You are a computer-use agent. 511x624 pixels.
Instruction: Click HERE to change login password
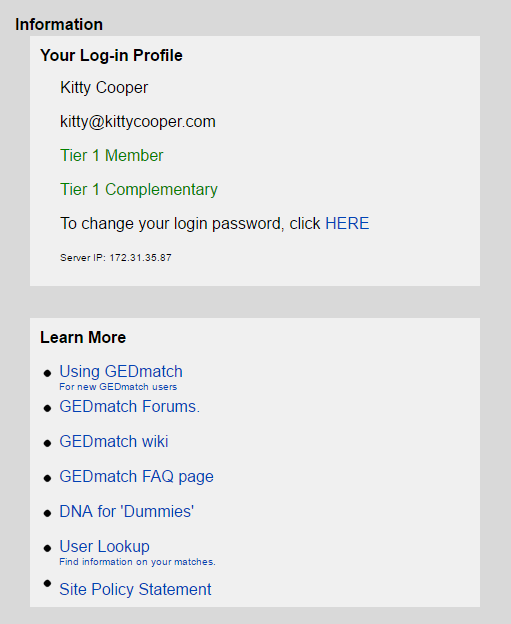point(347,223)
